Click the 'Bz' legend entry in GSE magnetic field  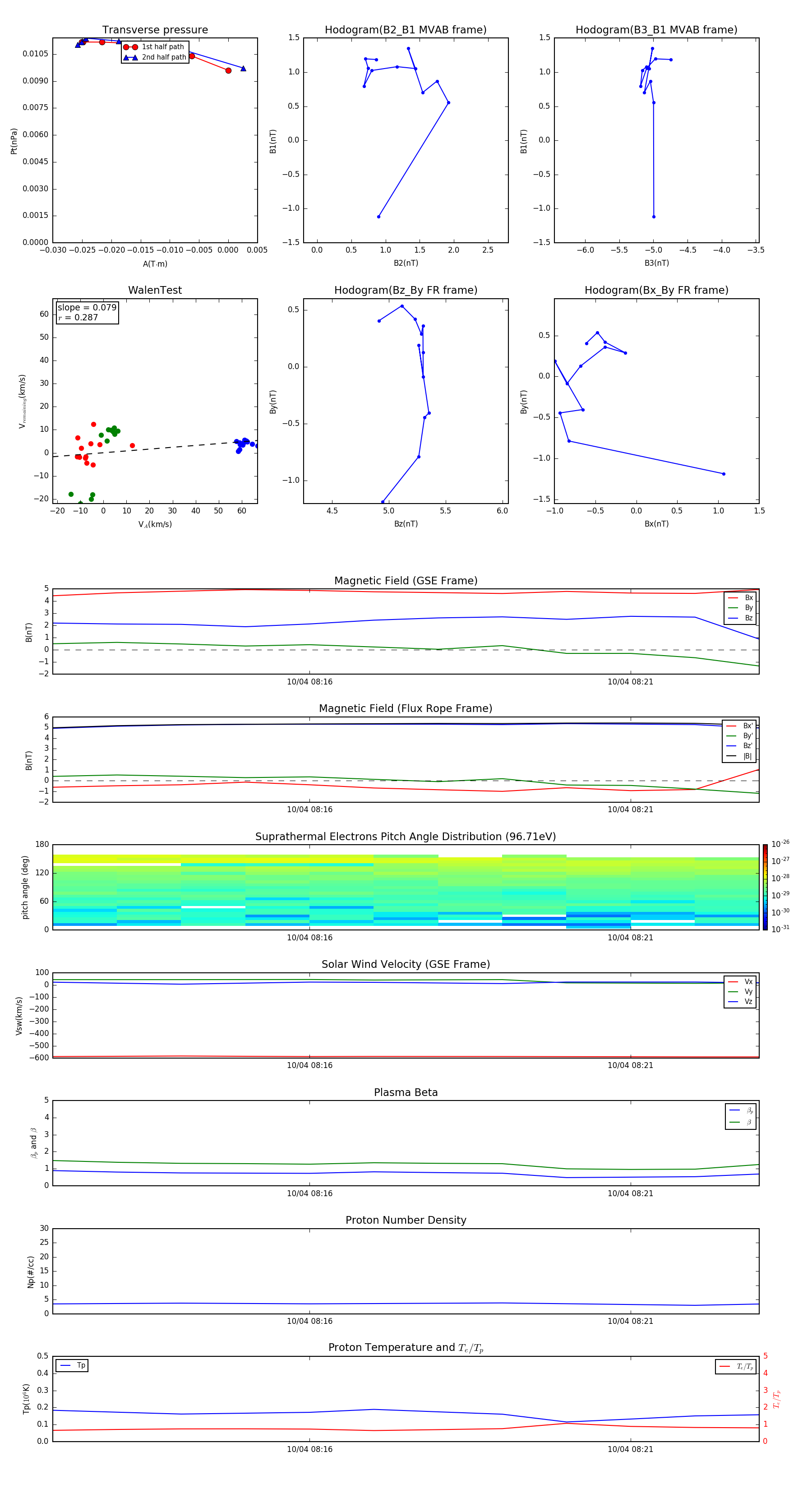740,619
